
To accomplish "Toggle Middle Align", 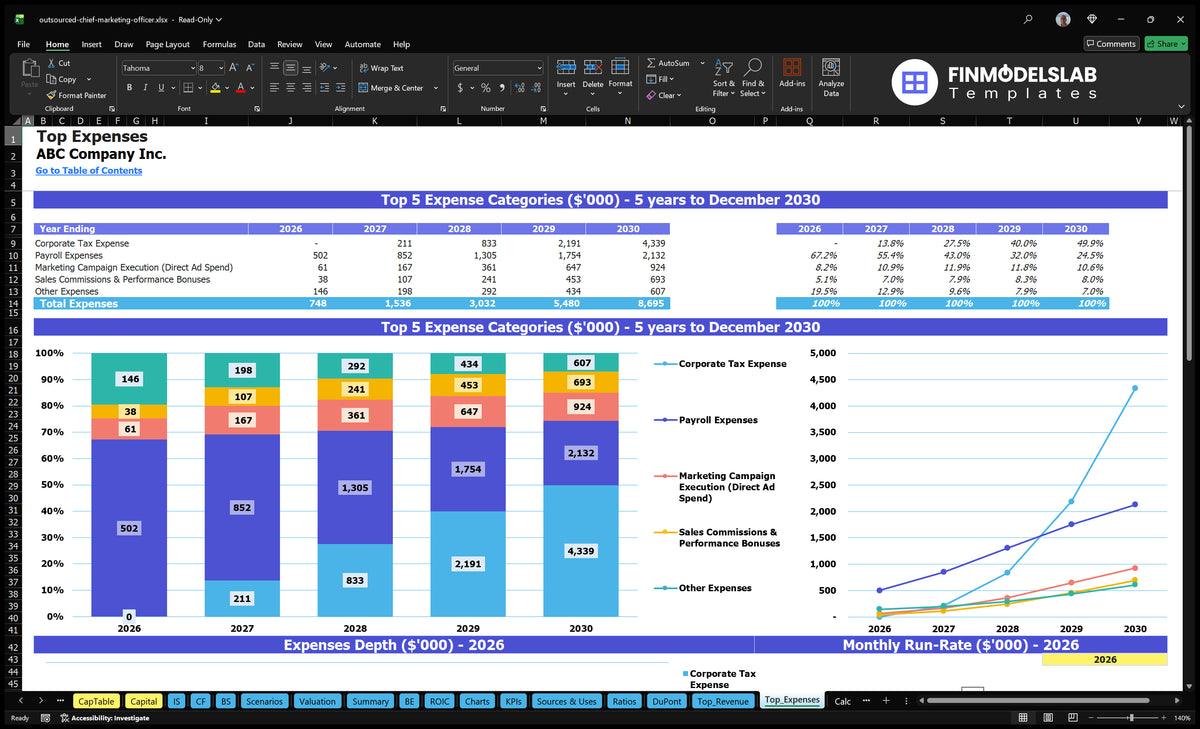I will point(290,68).
